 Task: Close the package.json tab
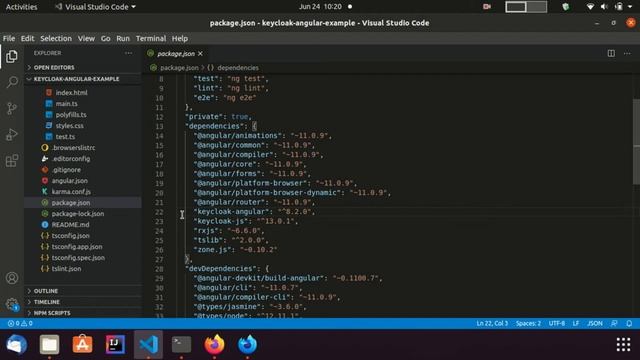(x=200, y=53)
